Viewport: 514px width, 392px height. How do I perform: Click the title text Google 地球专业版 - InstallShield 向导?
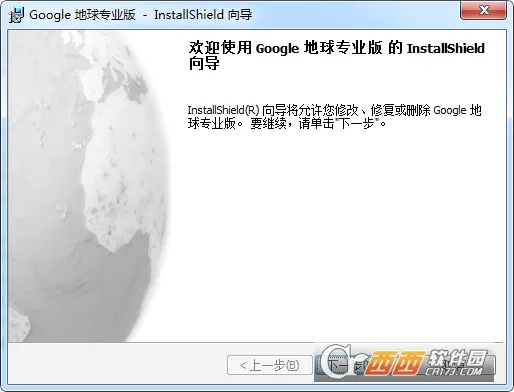141,15
